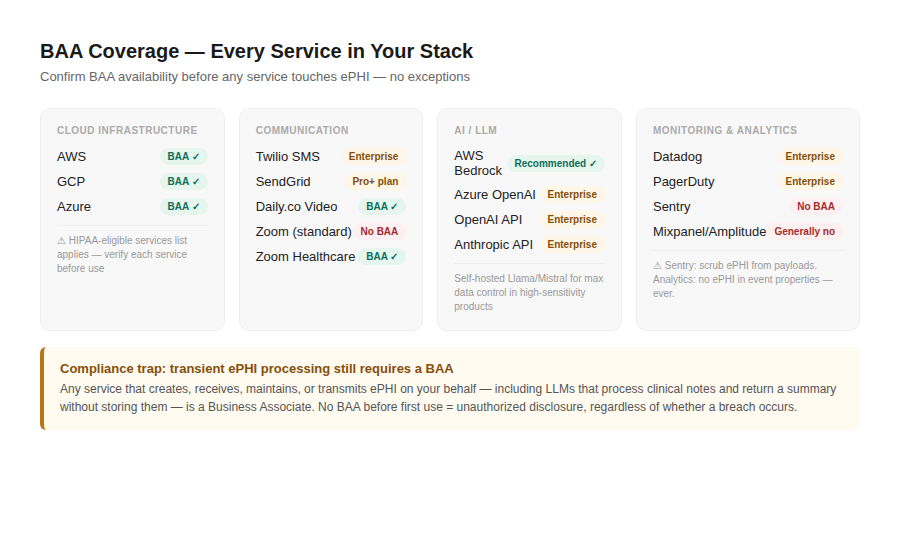Image resolution: width=900 pixels, height=540 pixels.
Task: Click the Compliance trap callout heading
Action: click(x=257, y=368)
